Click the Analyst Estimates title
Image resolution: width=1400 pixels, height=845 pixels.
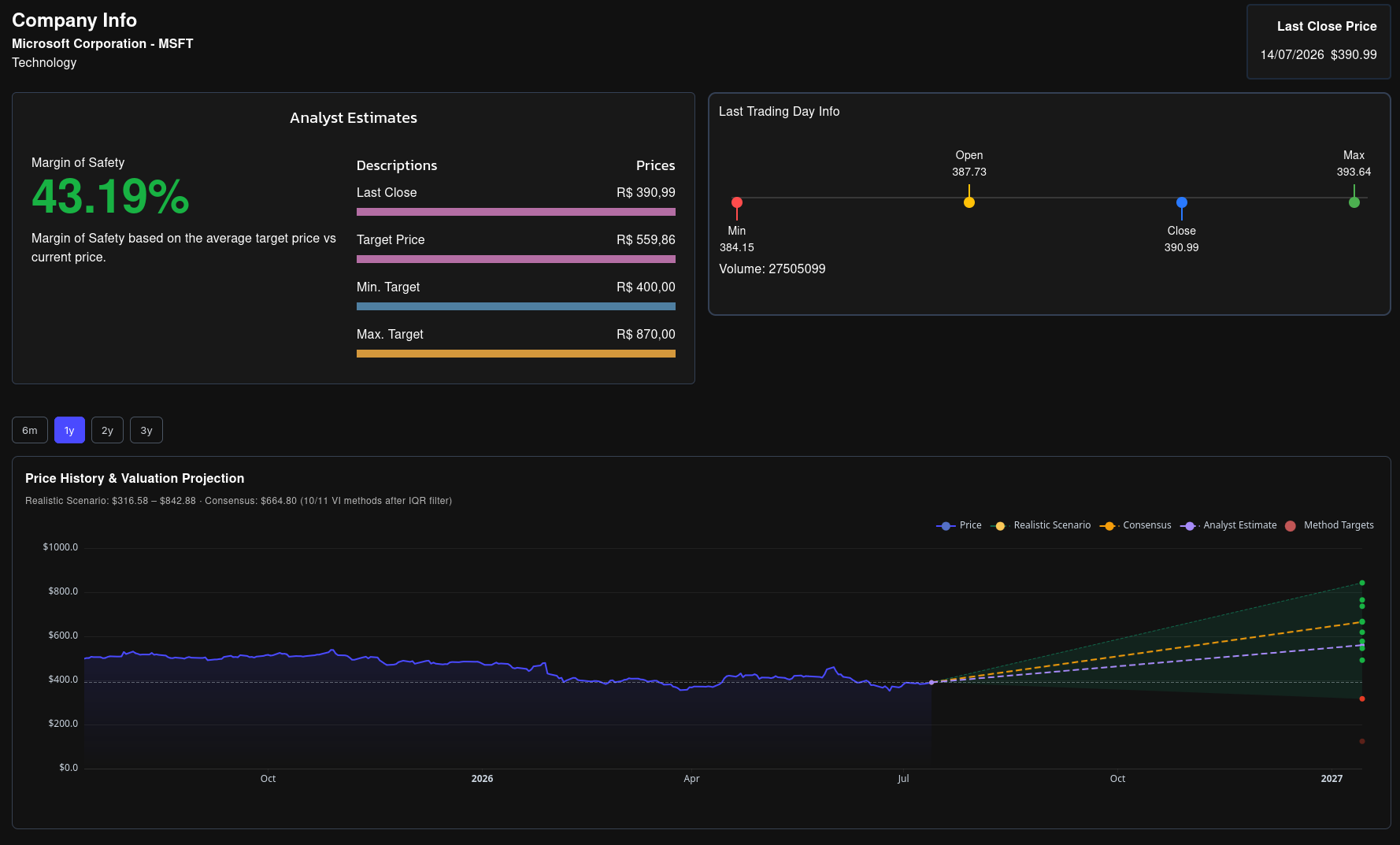[354, 117]
